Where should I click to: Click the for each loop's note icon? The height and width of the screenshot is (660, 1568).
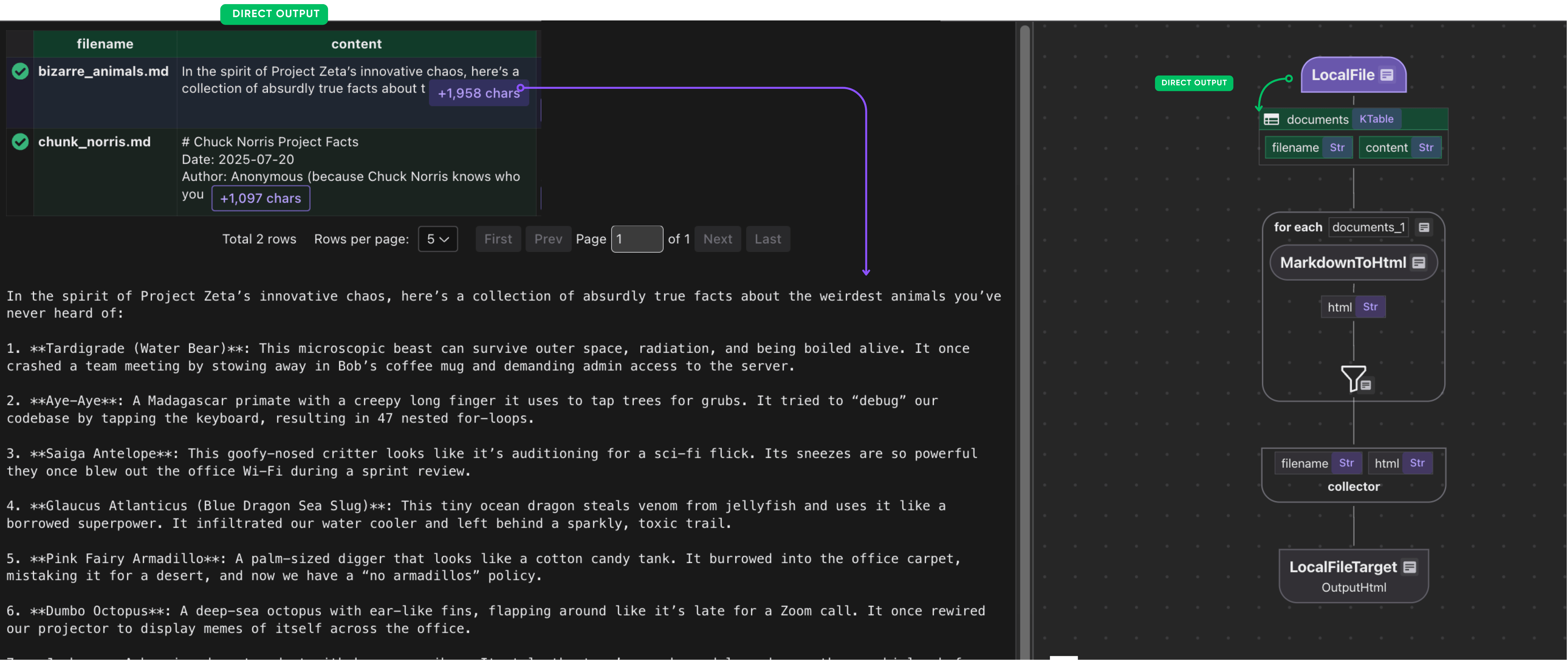1424,227
